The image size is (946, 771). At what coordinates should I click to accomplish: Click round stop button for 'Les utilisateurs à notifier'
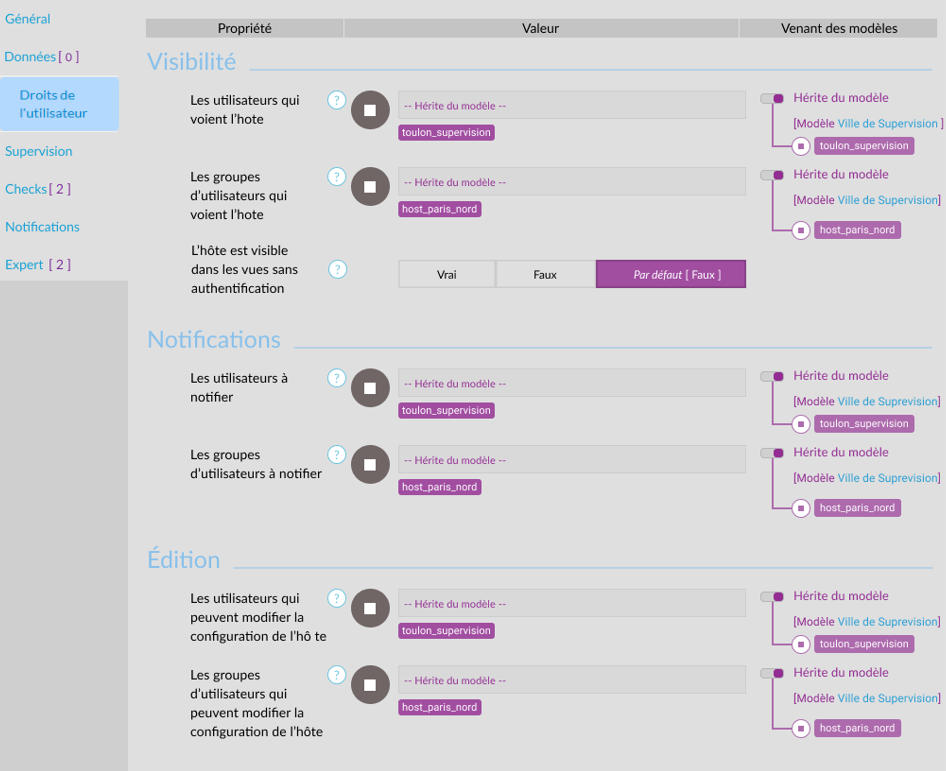tap(370, 388)
